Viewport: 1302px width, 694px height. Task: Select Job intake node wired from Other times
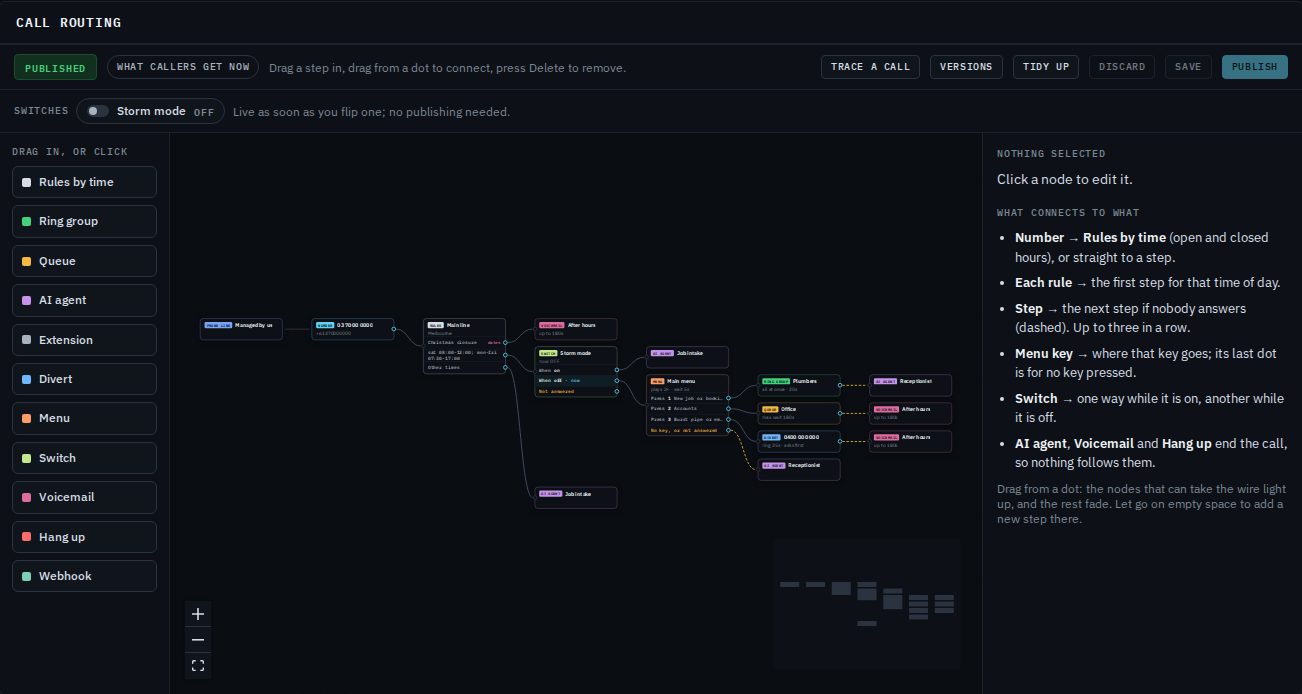click(x=576, y=497)
